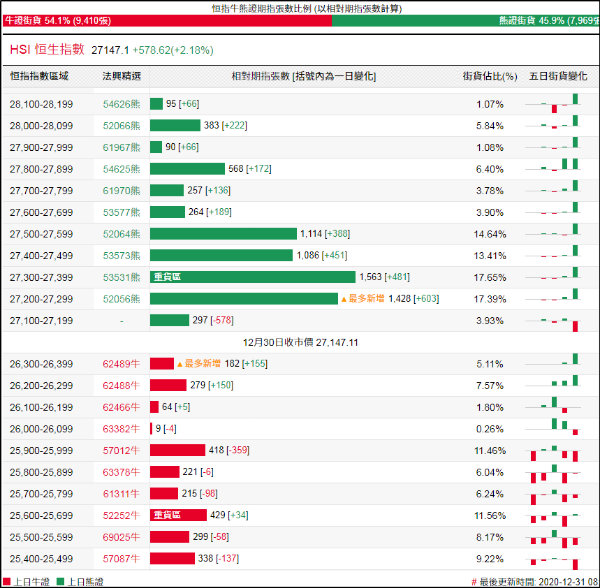Click the five-day chart for 26,000-26,099

click(553, 428)
